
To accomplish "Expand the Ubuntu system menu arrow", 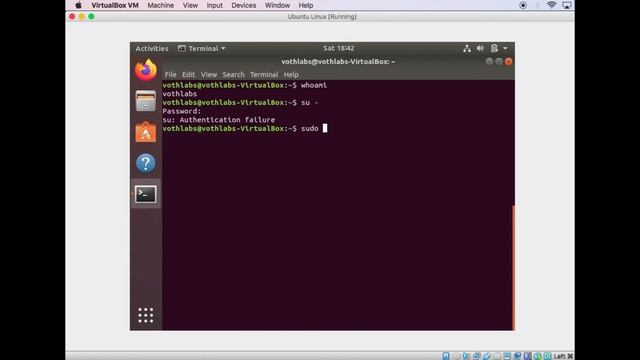I will [505, 48].
